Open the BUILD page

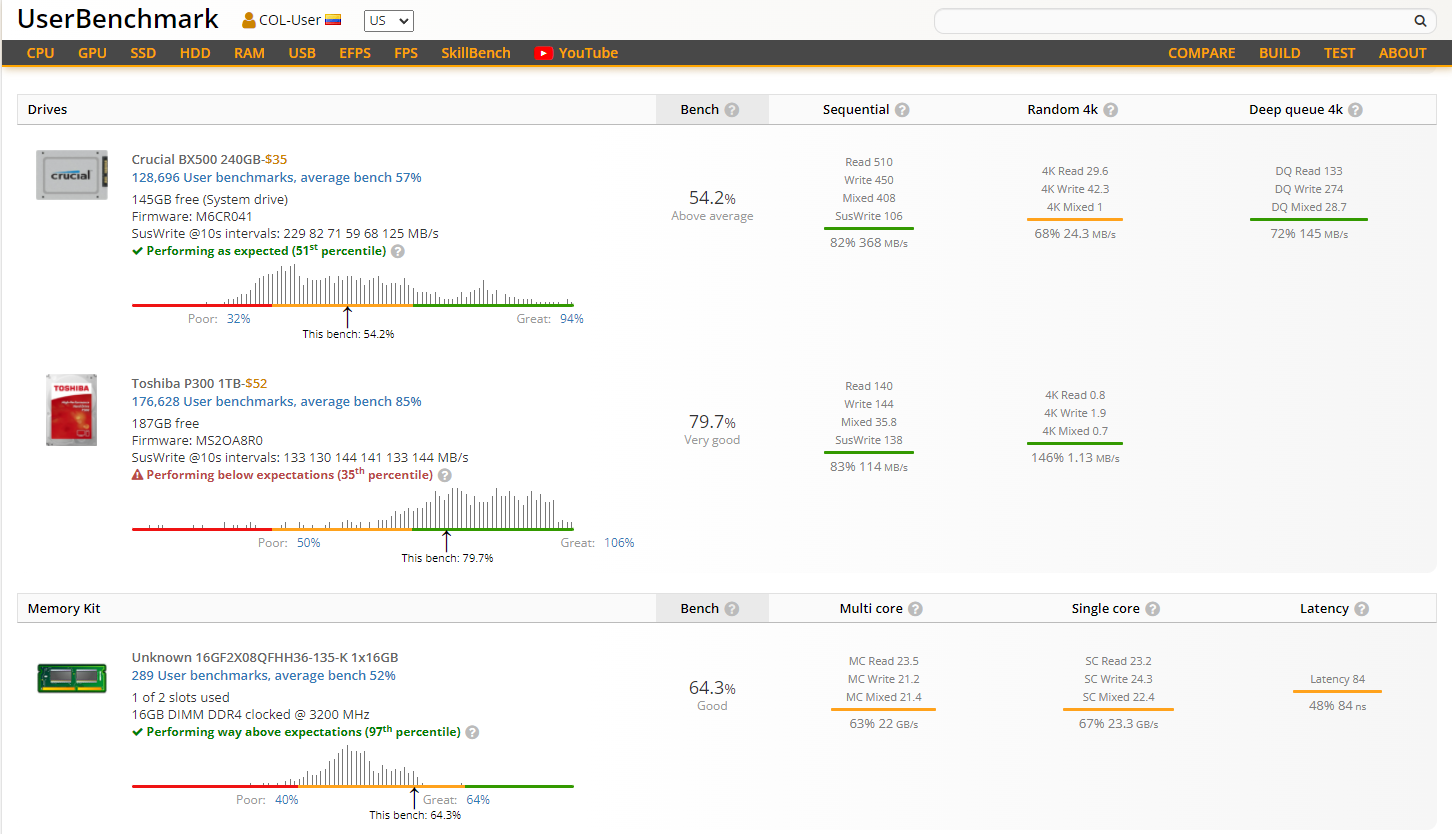click(1280, 53)
